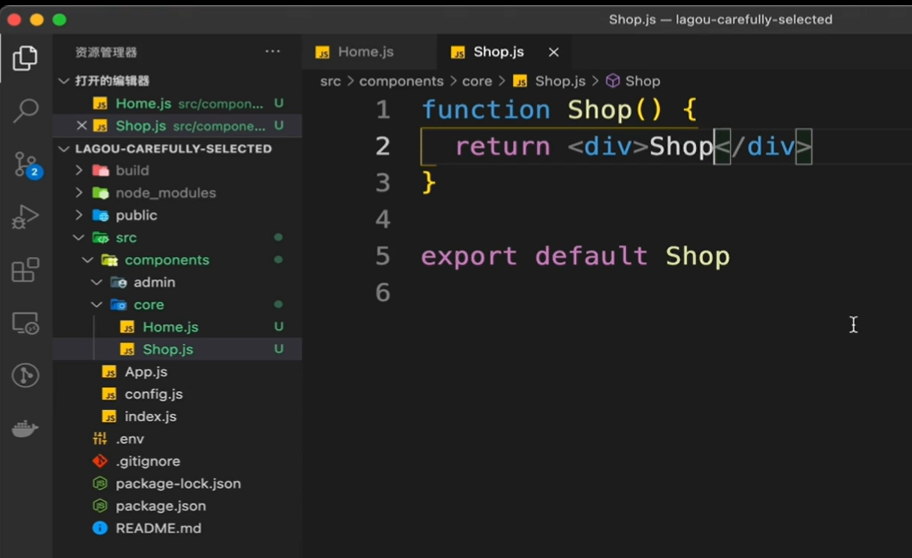The width and height of the screenshot is (912, 558).
Task: Click the components breadcrumb segment
Action: 401,81
